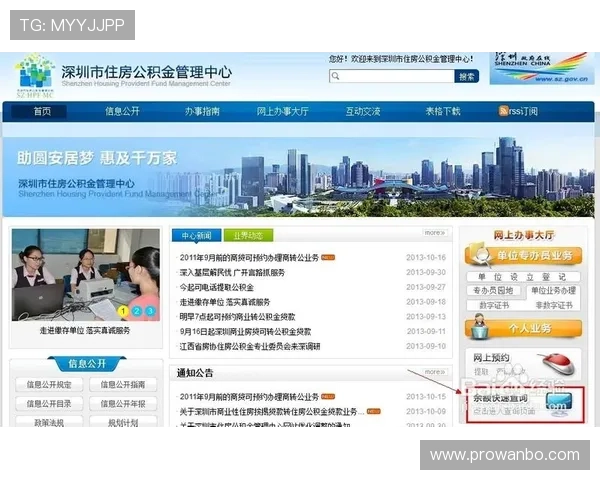
Task: Click the 信息公开规定 button
Action: pos(49,385)
